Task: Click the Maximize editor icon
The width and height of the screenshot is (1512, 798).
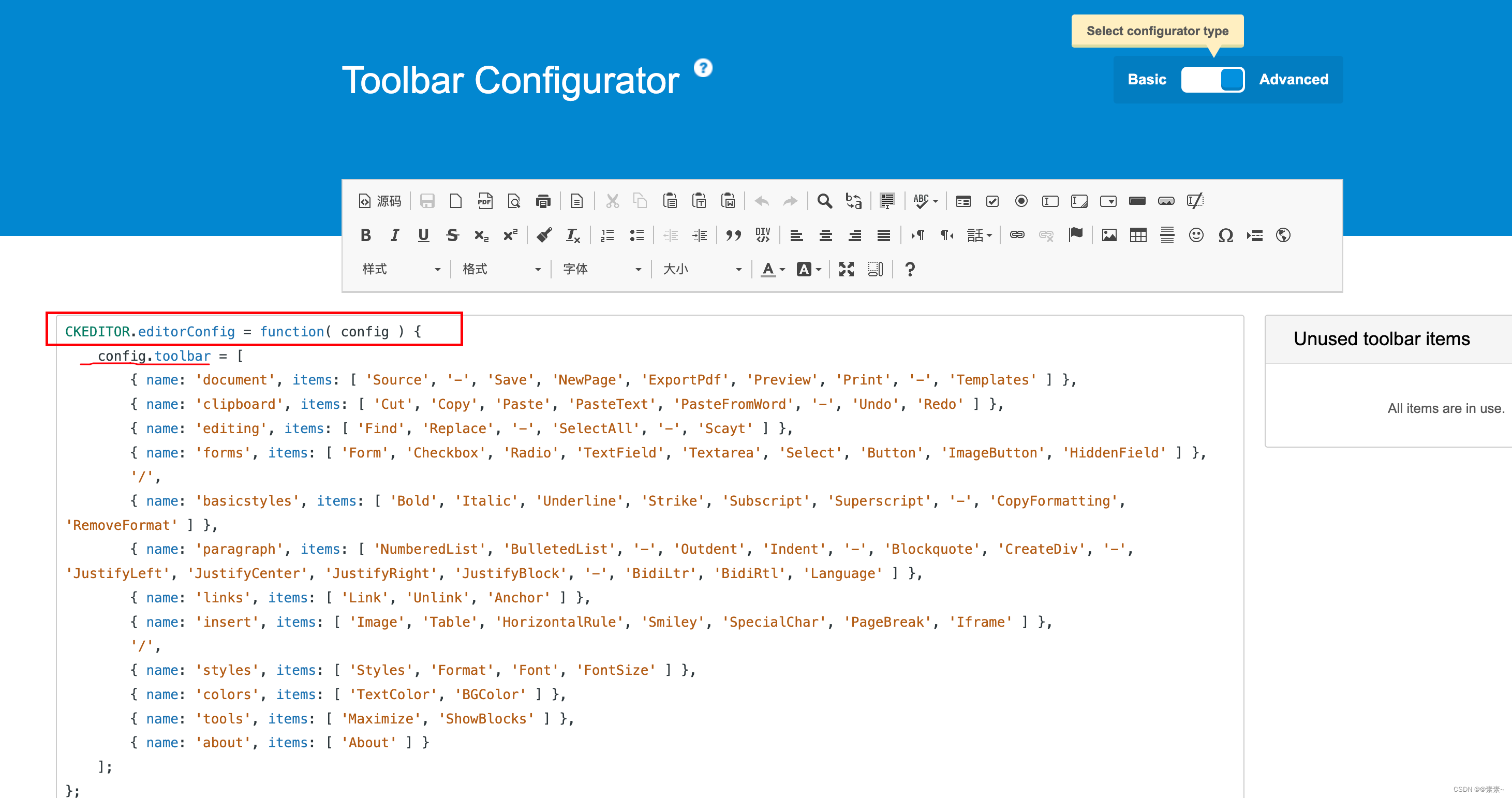Action: click(846, 269)
